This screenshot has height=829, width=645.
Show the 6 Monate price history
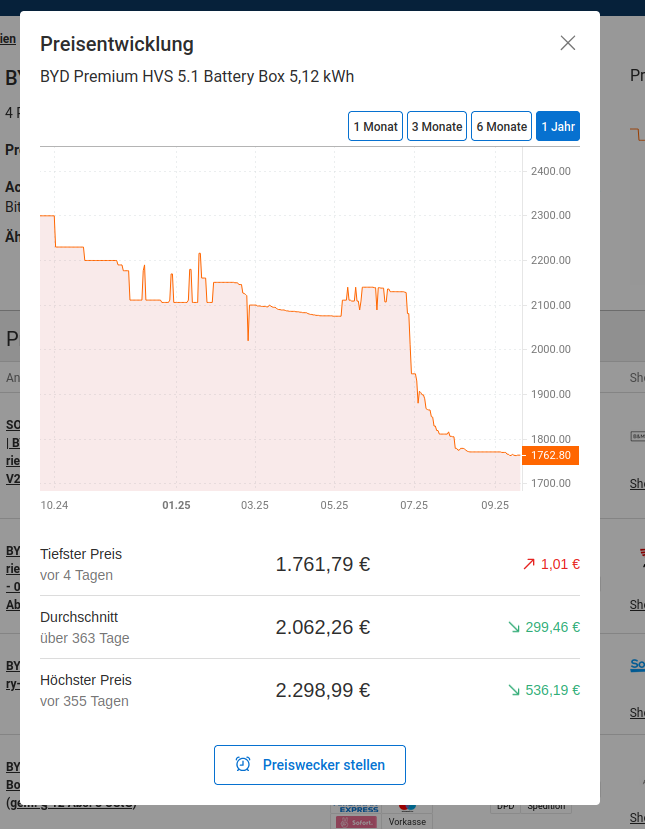501,127
